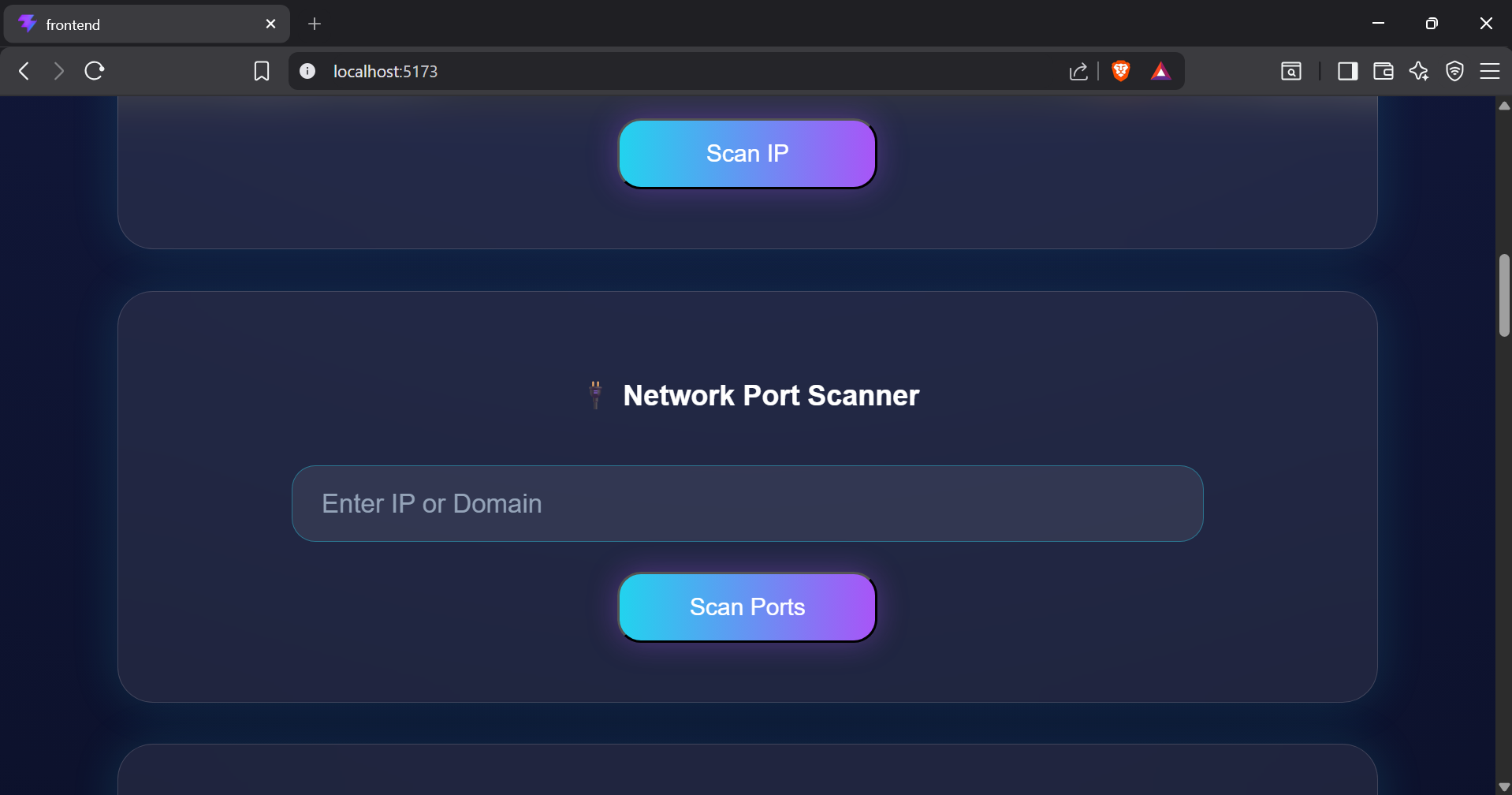Image resolution: width=1512 pixels, height=795 pixels.
Task: Click the share page icon
Action: 1078,71
